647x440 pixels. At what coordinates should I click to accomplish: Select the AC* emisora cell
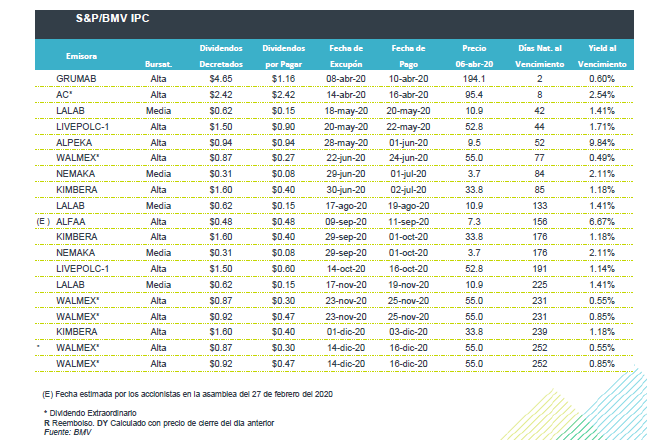64,95
